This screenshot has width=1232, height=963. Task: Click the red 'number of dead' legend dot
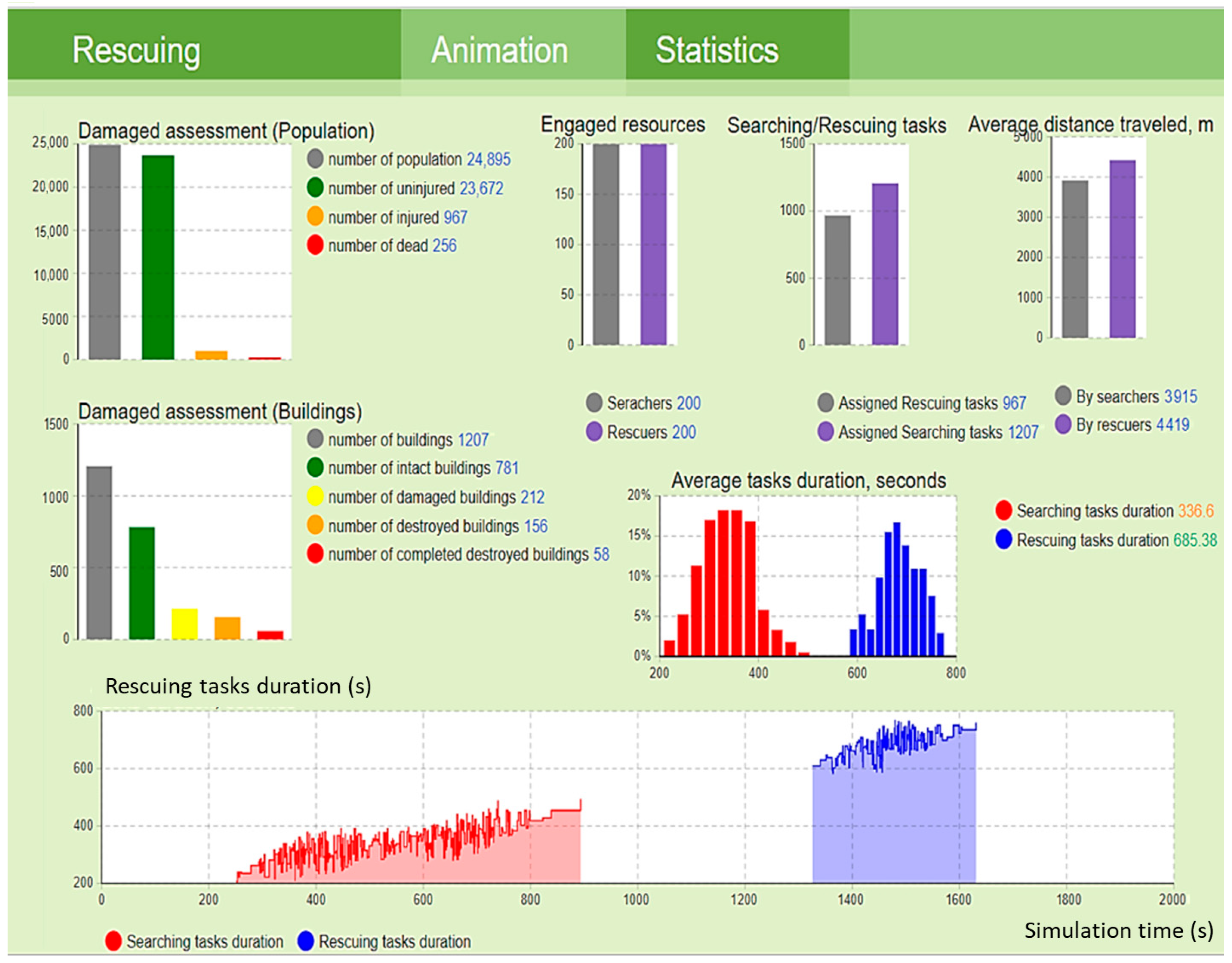315,246
